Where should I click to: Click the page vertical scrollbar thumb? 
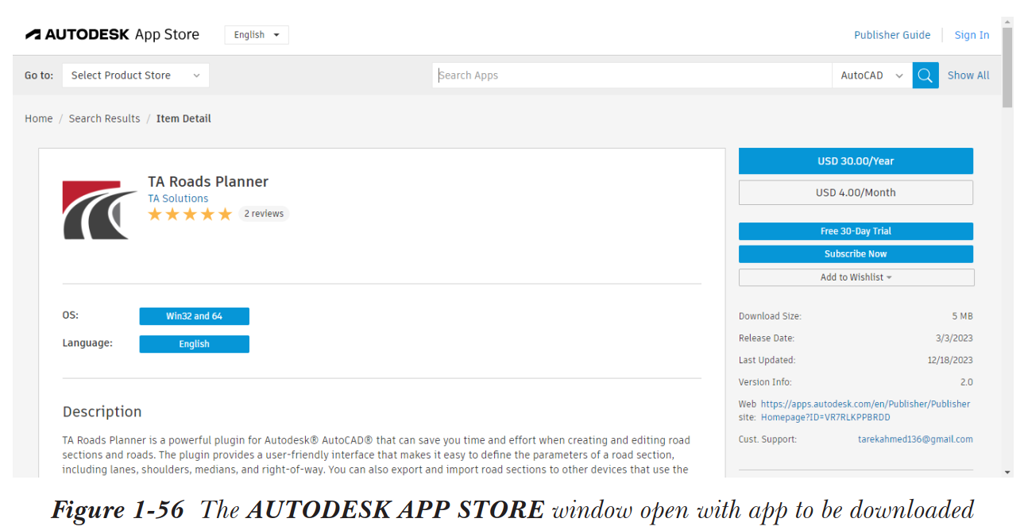pos(1008,69)
